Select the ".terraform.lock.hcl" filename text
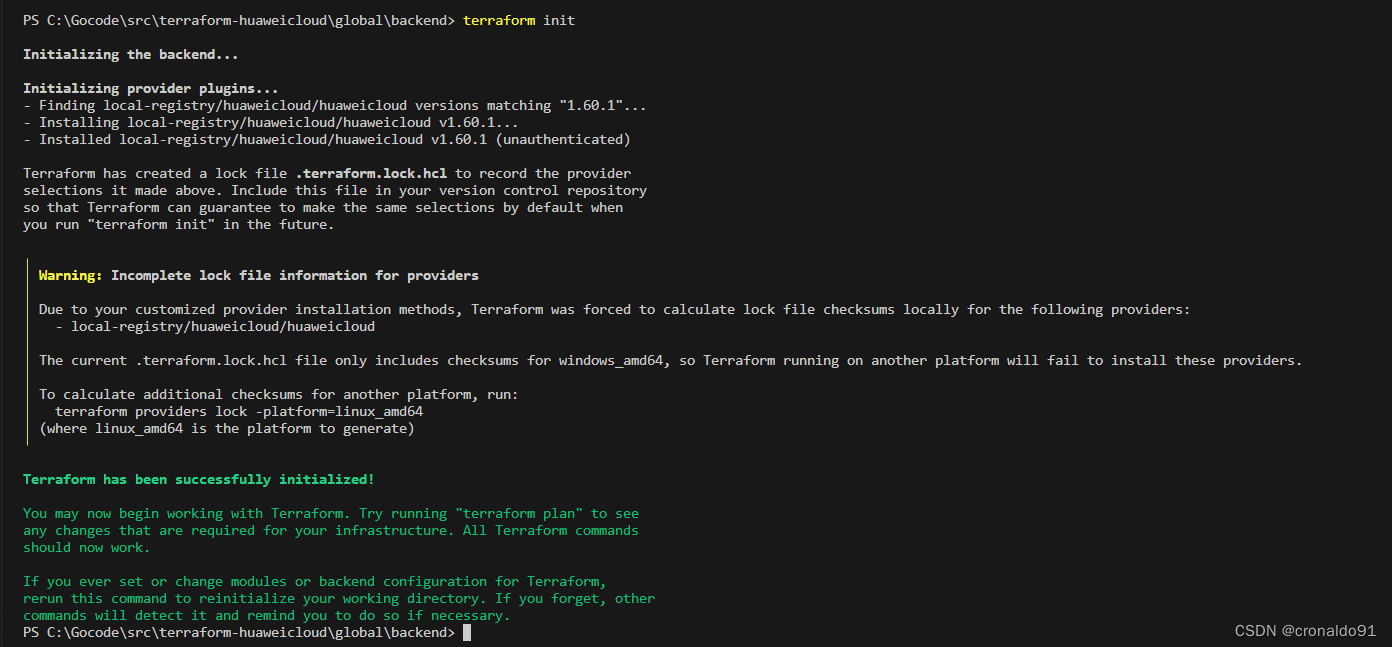The width and height of the screenshot is (1392, 647). tap(372, 172)
